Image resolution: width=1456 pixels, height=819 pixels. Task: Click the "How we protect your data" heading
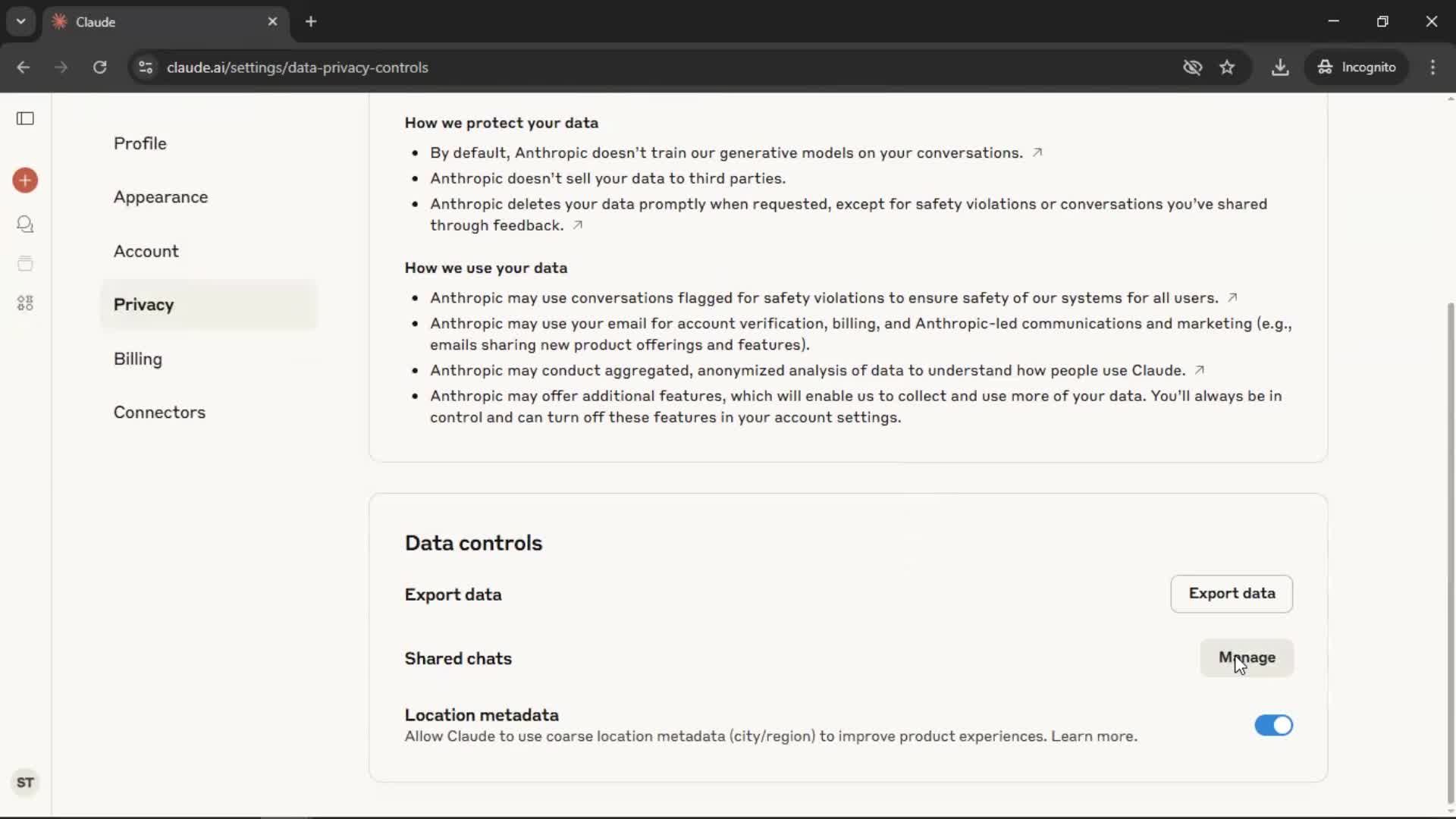tap(501, 123)
